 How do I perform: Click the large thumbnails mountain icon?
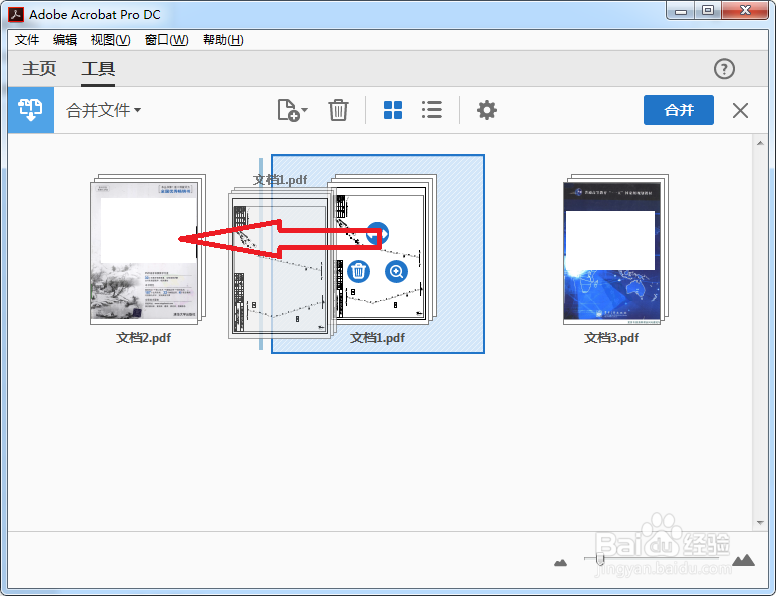point(743,560)
